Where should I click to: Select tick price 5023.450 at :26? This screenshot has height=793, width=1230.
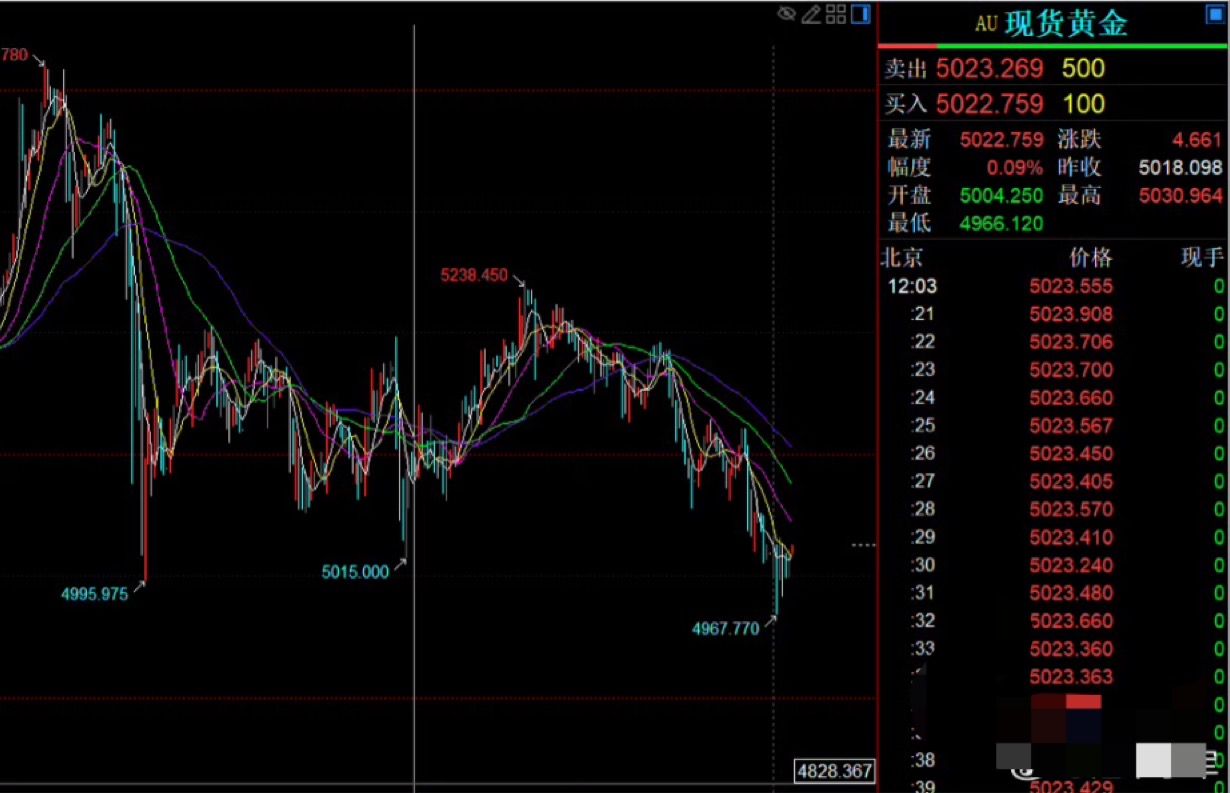[x=1071, y=454]
